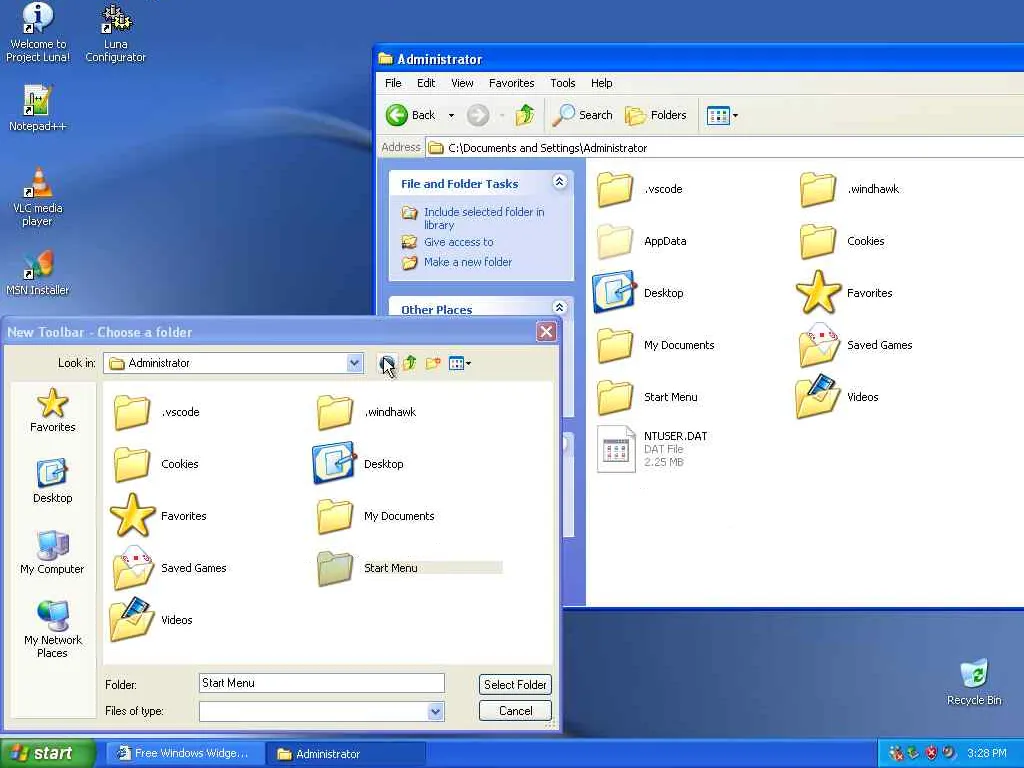Screen dimensions: 1024x768
Task: Collapse the Other Places panel
Action: (559, 307)
